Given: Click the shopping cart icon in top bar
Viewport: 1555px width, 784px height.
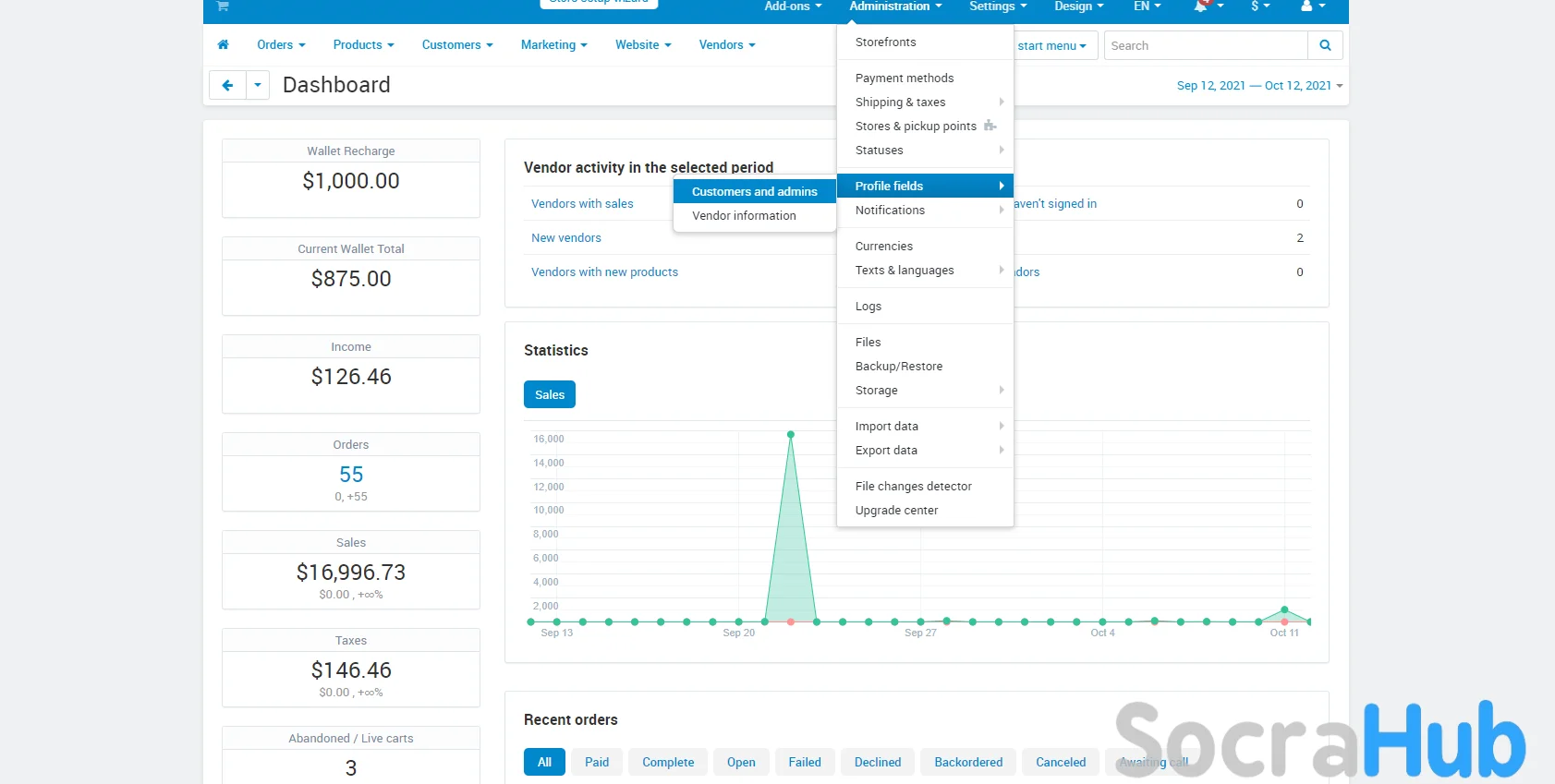Looking at the screenshot, I should 223,6.
